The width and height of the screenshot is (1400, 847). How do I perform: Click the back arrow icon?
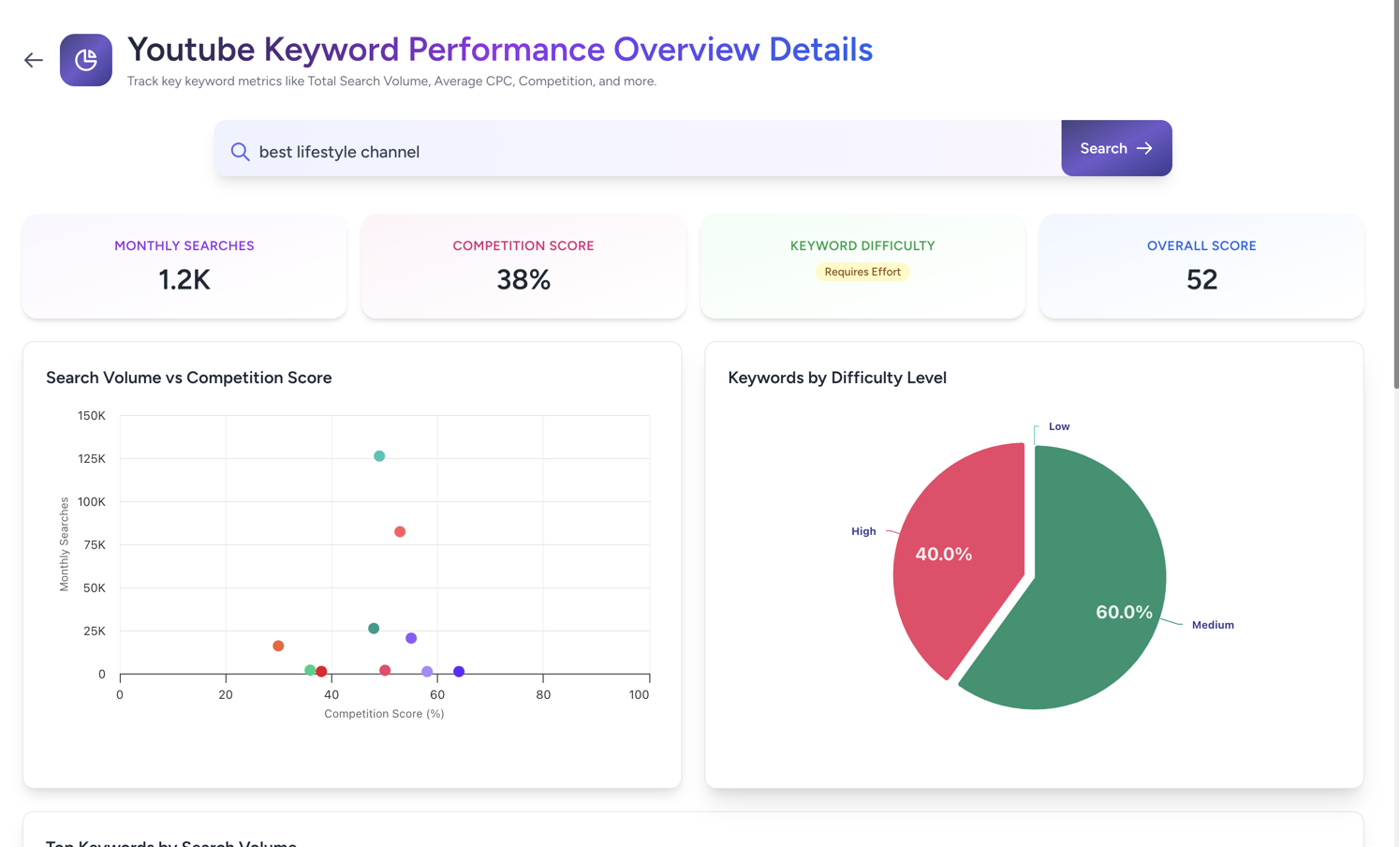tap(34, 60)
